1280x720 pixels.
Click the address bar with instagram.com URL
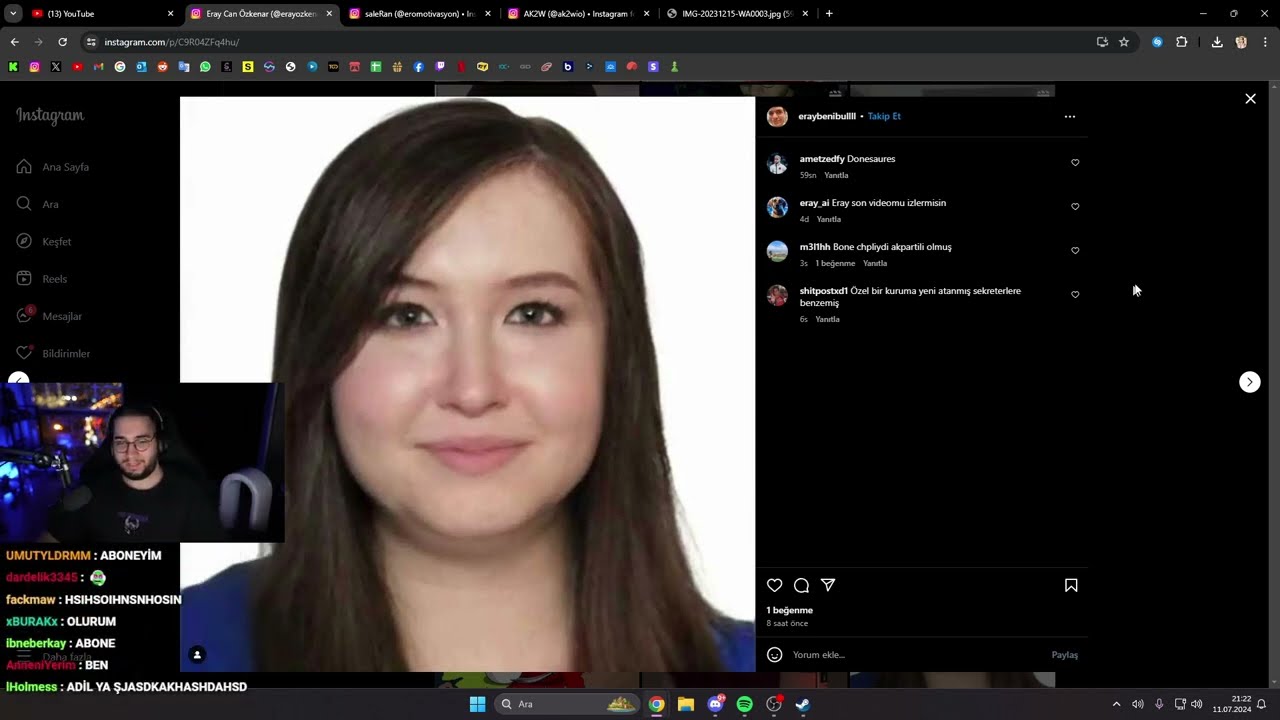[585, 42]
